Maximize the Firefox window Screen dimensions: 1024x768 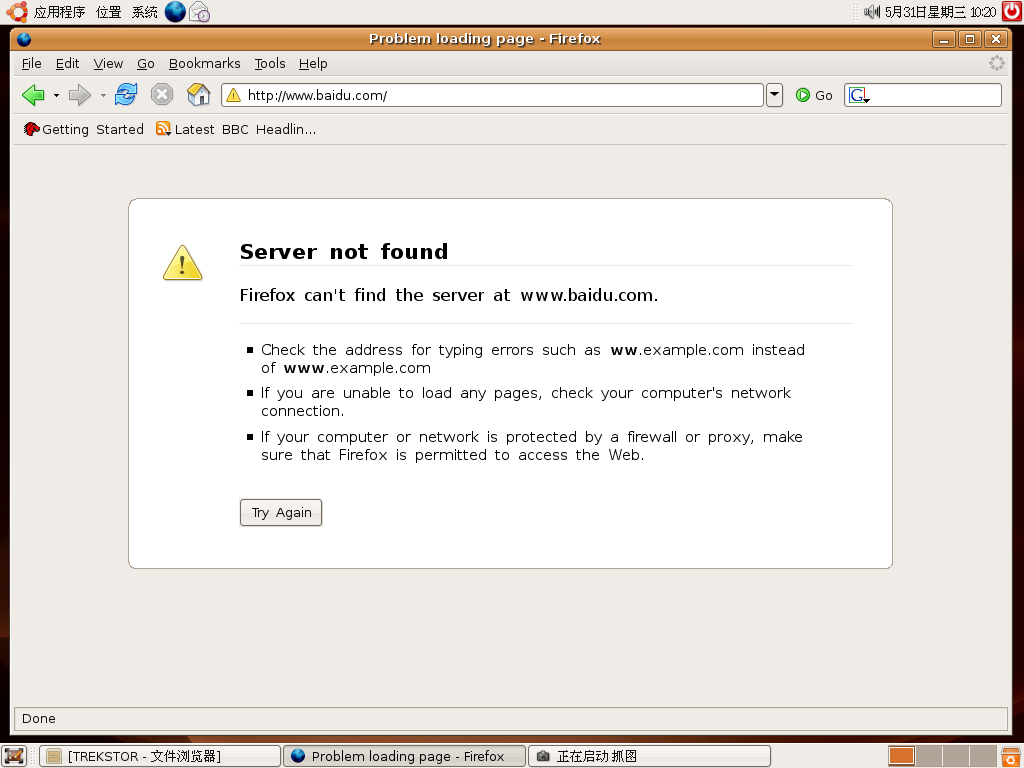tap(970, 39)
